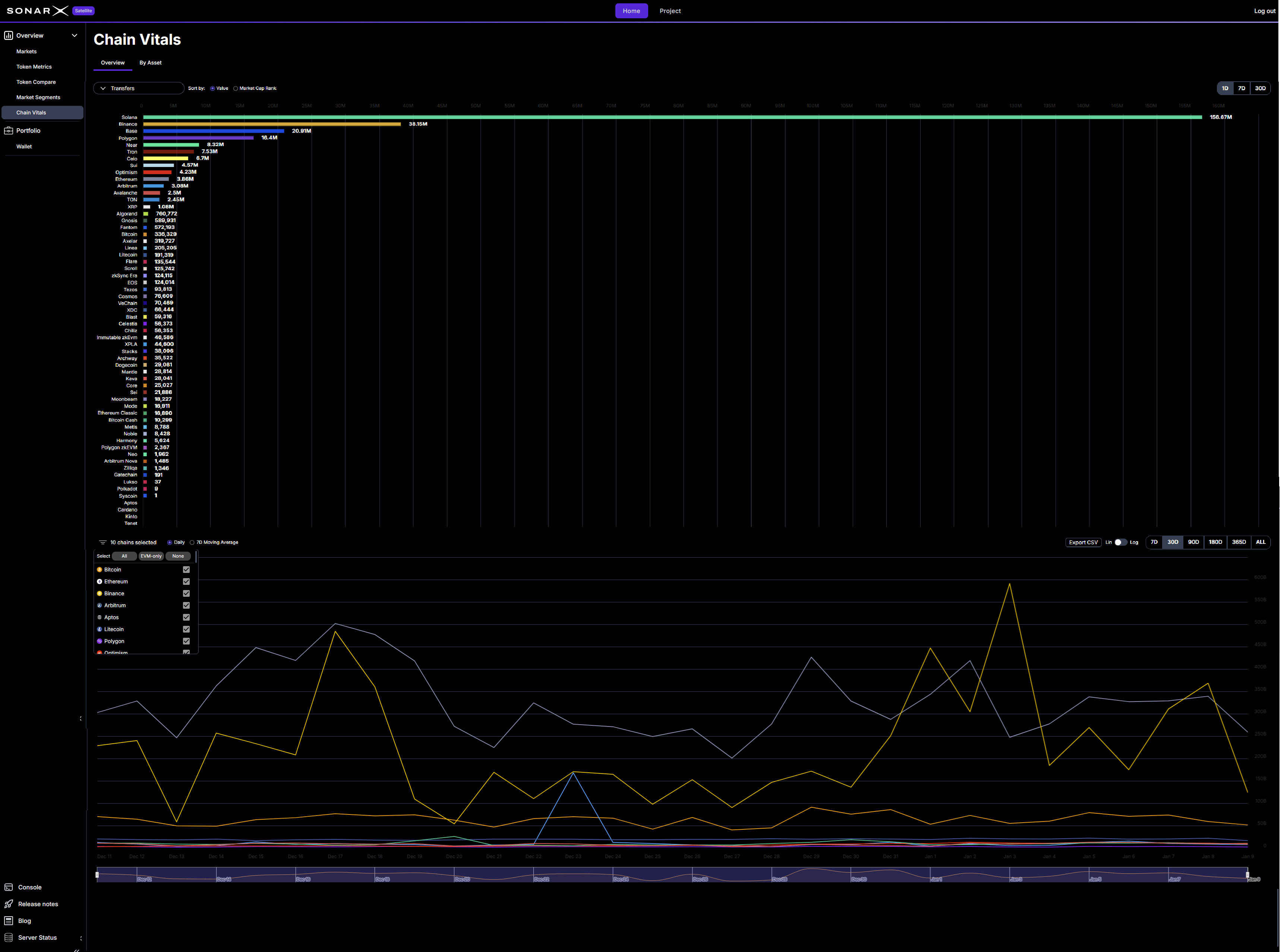Expand the Server Status chevron
Viewport: 1281px width, 952px height.
(81, 938)
